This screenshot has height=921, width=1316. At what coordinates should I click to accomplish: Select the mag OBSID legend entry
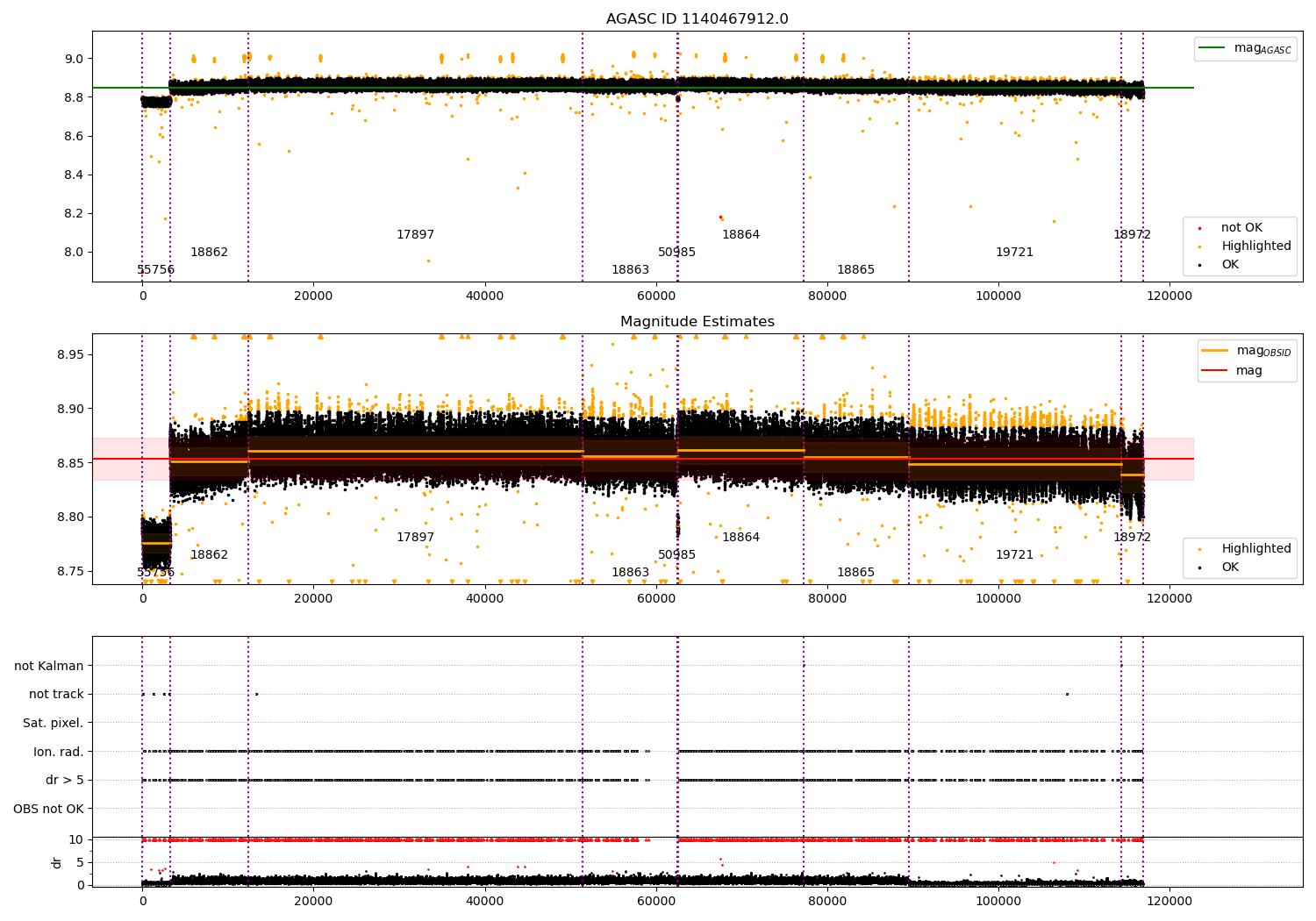1247,351
